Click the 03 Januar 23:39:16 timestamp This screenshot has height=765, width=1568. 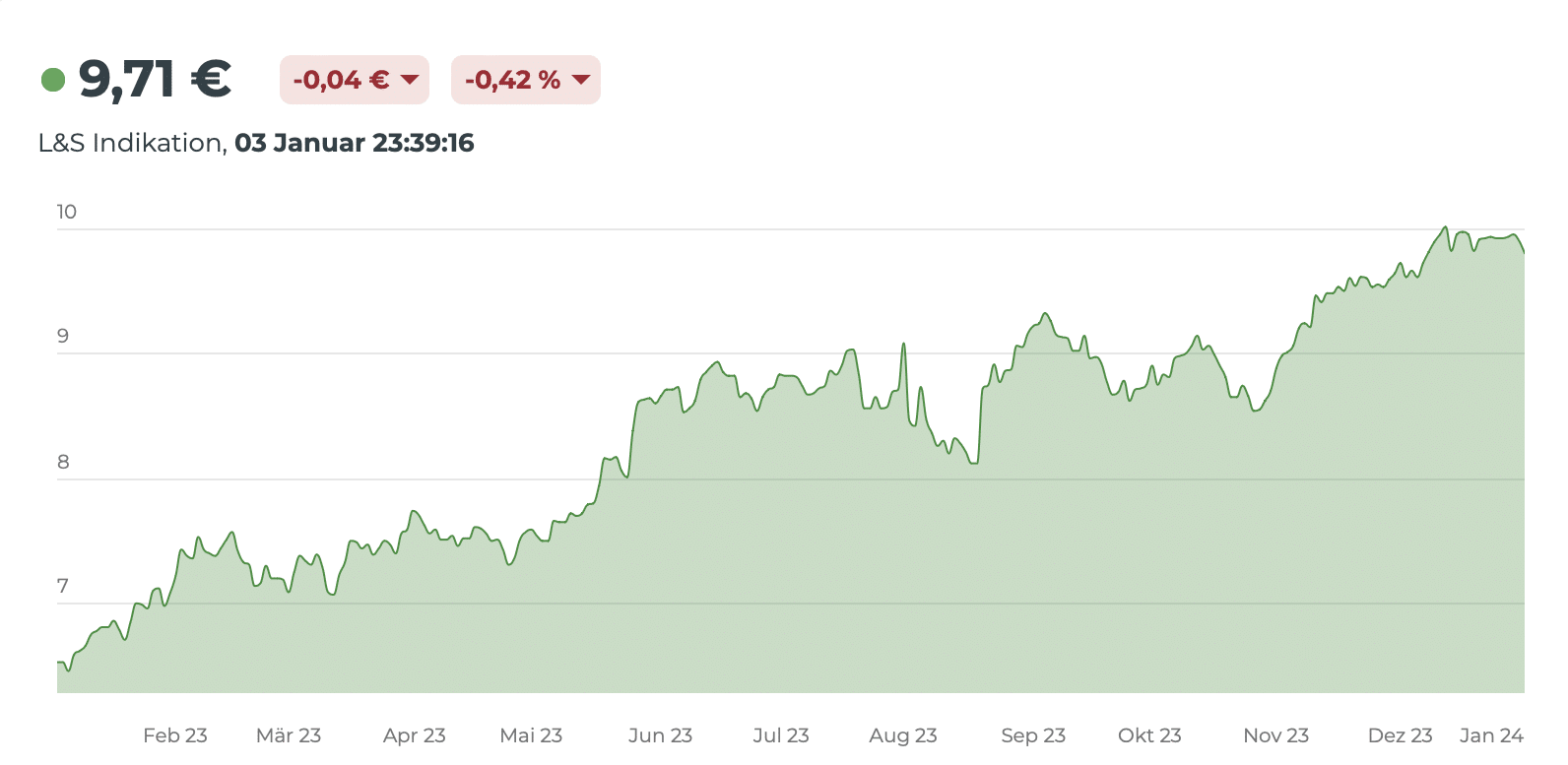(354, 144)
